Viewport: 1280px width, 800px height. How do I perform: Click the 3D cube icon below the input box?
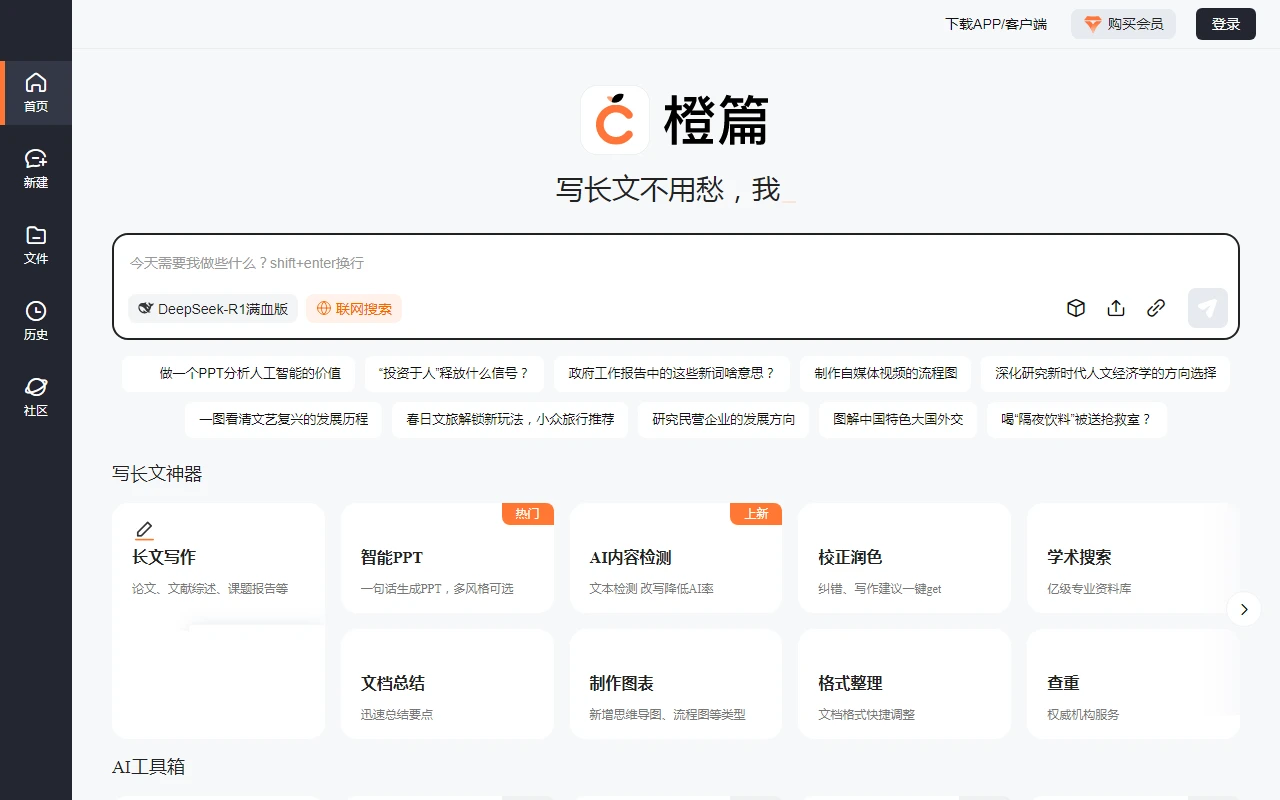(1076, 308)
